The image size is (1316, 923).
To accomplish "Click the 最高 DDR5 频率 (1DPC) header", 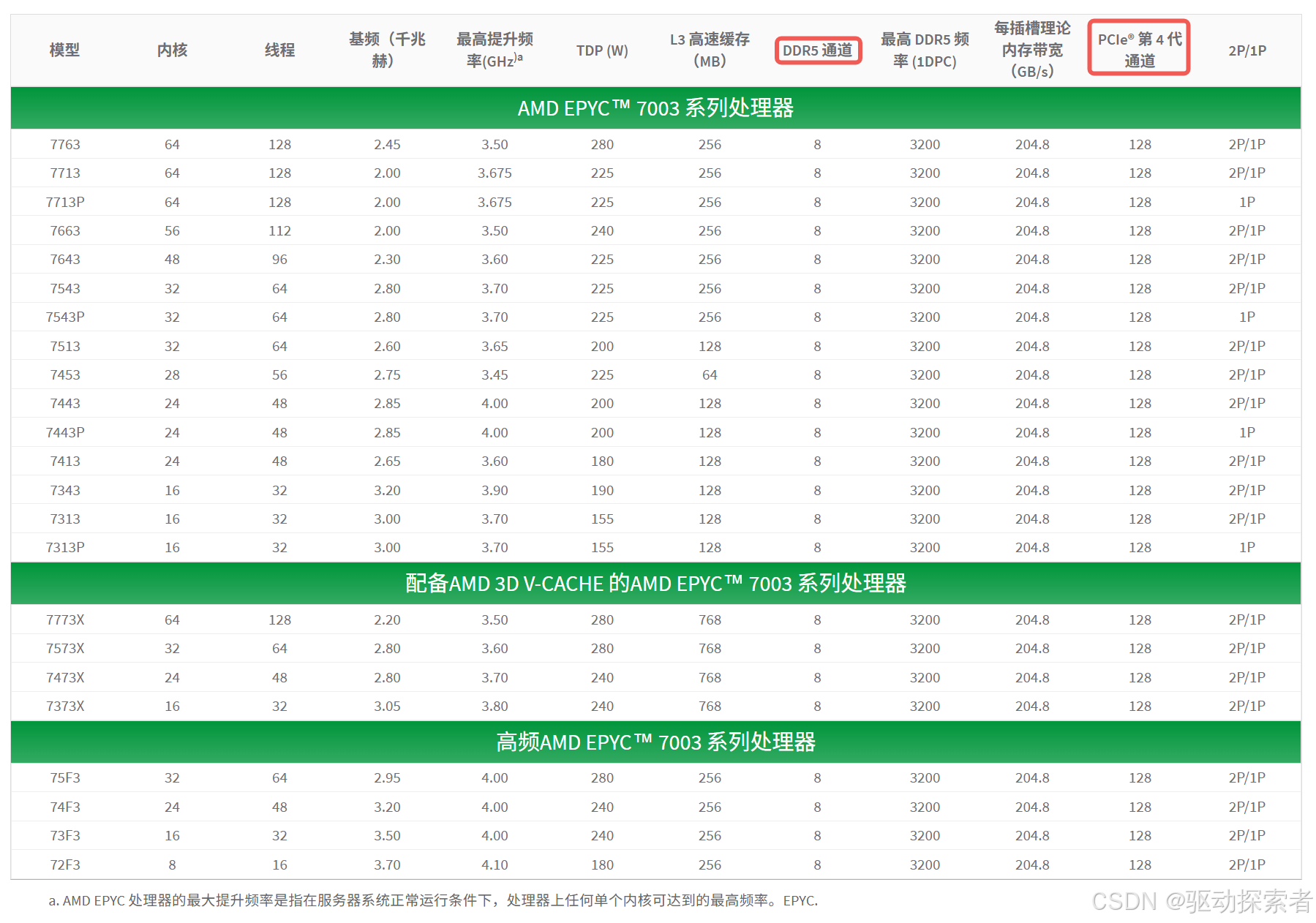I will point(925,50).
